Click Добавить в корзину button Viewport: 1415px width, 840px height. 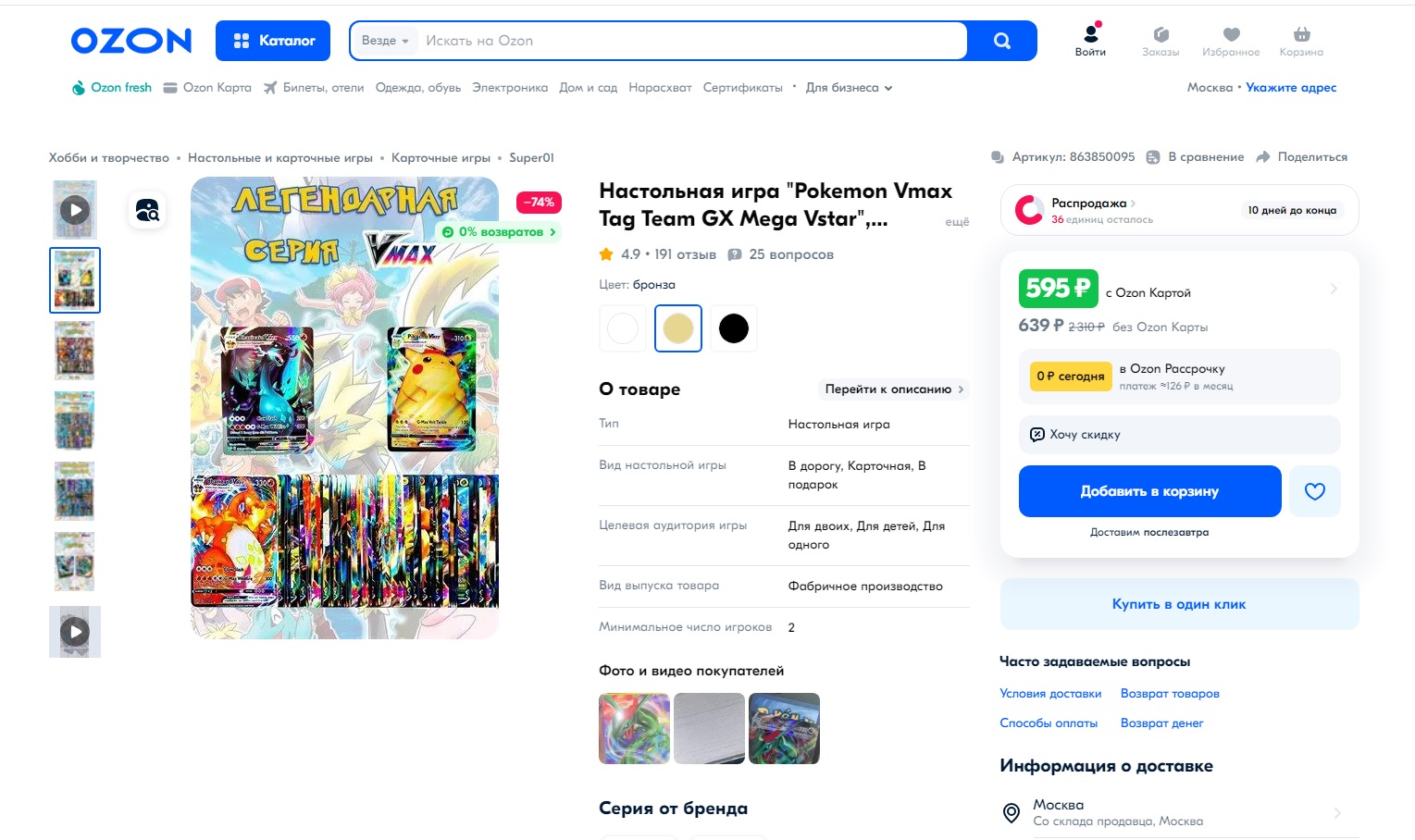tap(1149, 491)
